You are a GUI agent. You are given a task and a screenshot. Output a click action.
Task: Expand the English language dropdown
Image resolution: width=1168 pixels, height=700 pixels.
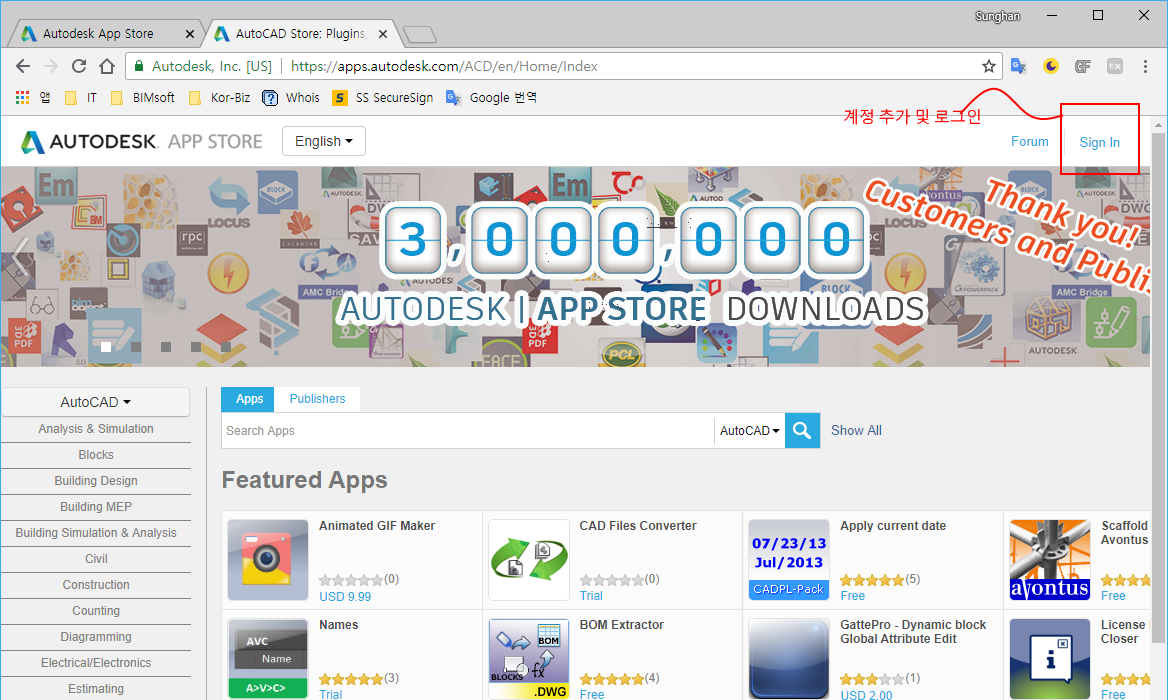tap(323, 142)
